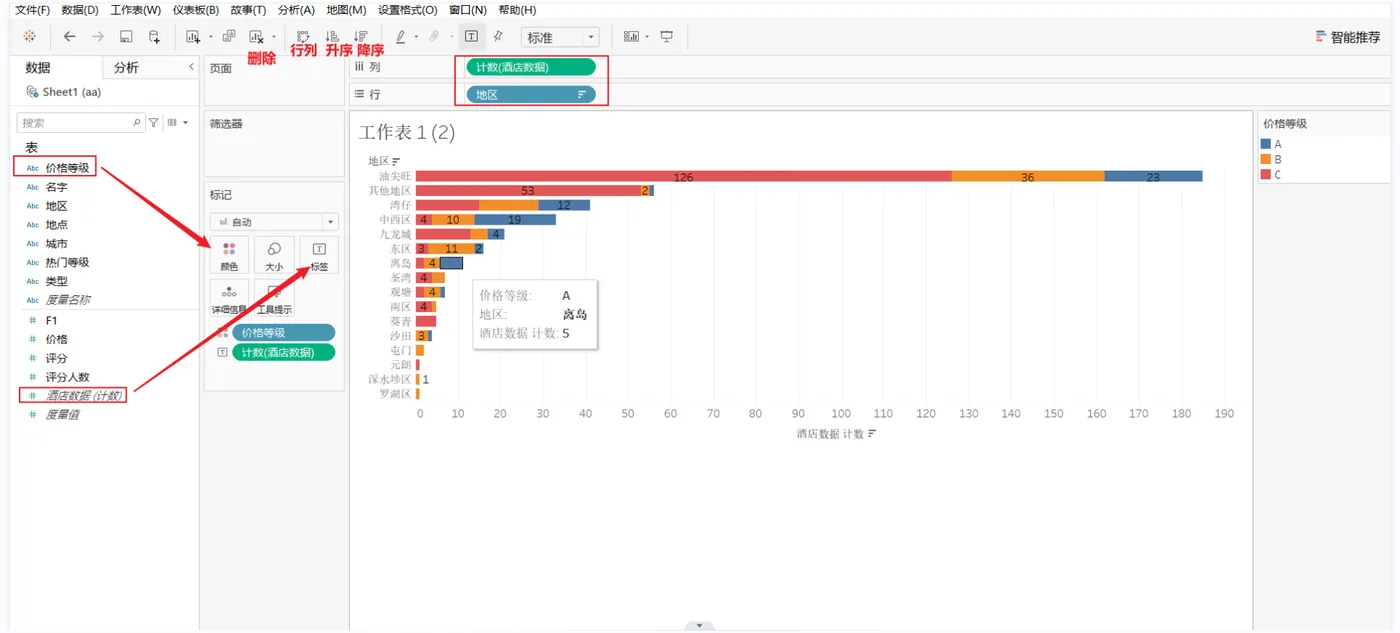Click the swap rows and columns (行列) icon
This screenshot has height=633, width=1400.
click(x=304, y=36)
